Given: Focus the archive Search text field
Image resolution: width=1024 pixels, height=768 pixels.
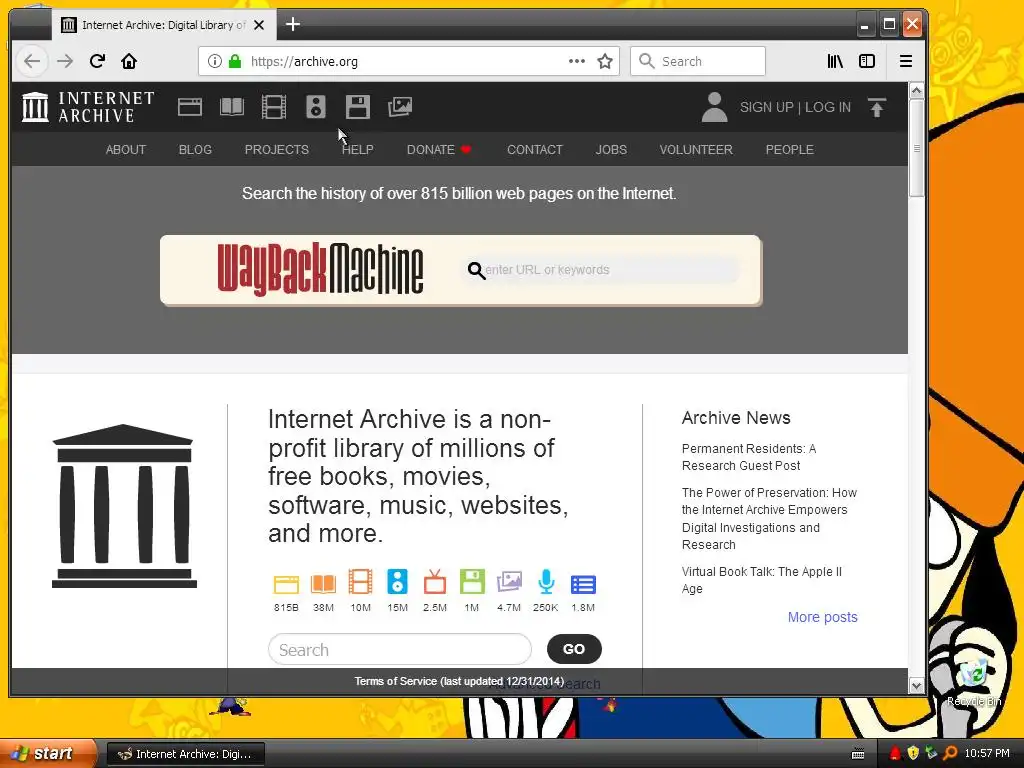Looking at the screenshot, I should pos(400,650).
